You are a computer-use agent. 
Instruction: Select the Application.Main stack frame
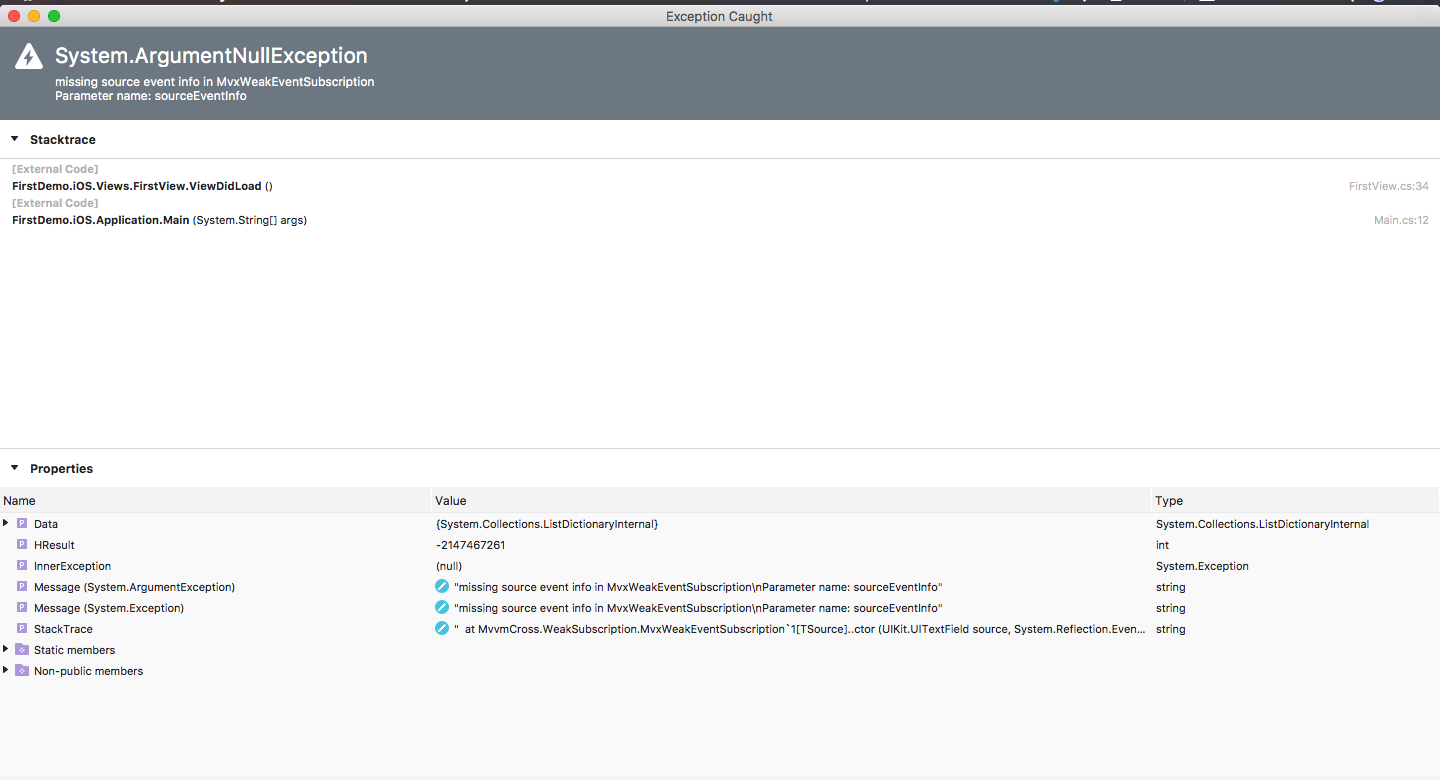coord(720,220)
